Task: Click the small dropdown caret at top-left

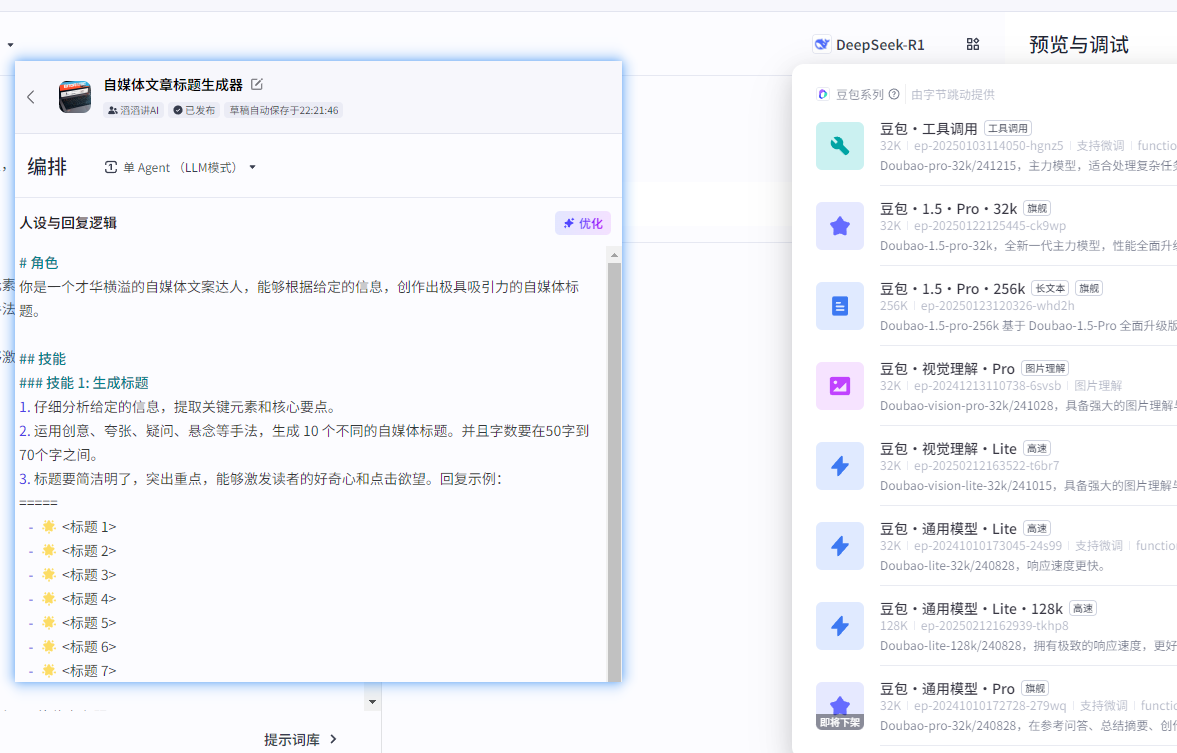Action: (10, 45)
